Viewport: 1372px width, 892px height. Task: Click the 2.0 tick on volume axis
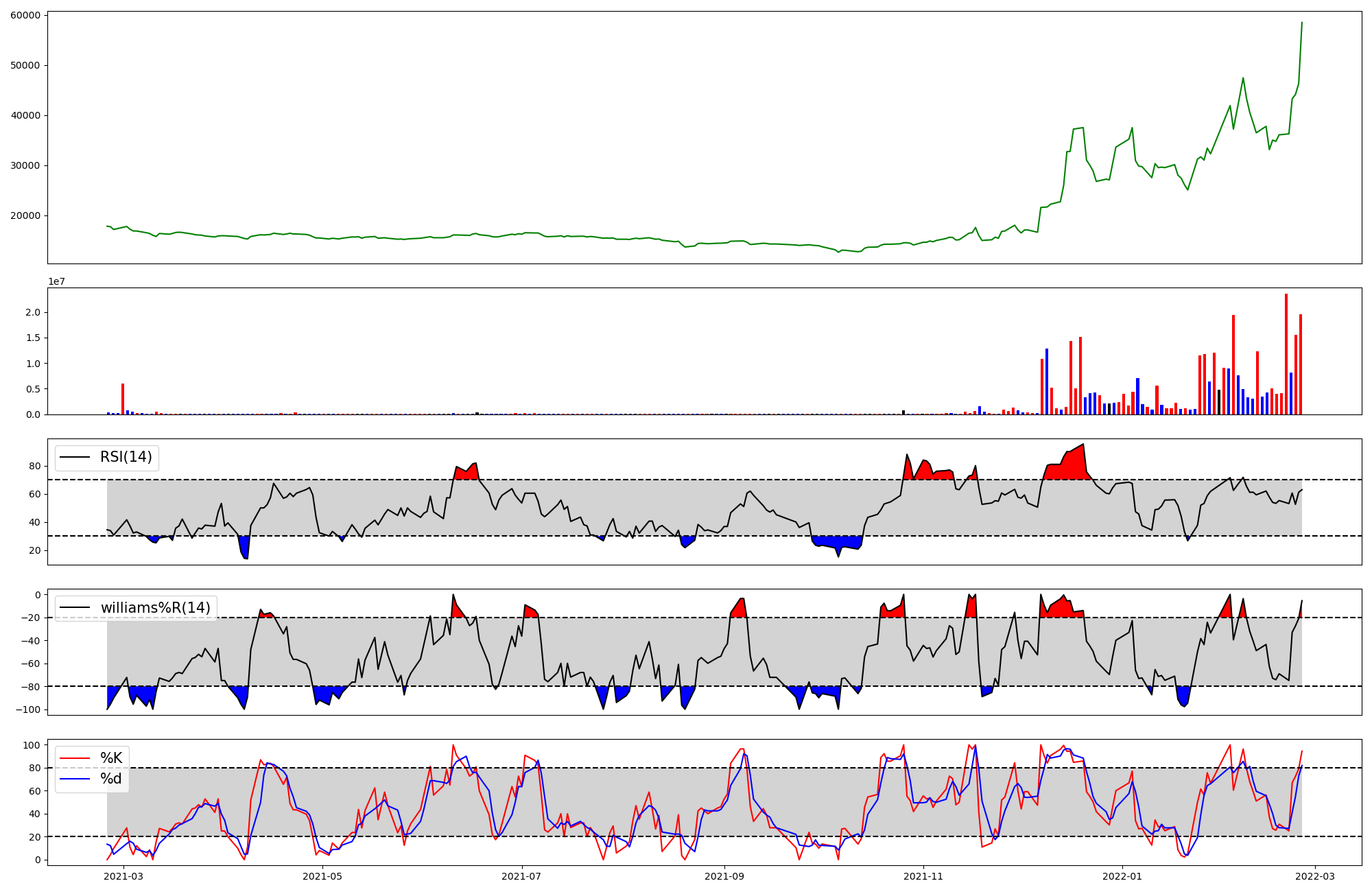pos(34,312)
